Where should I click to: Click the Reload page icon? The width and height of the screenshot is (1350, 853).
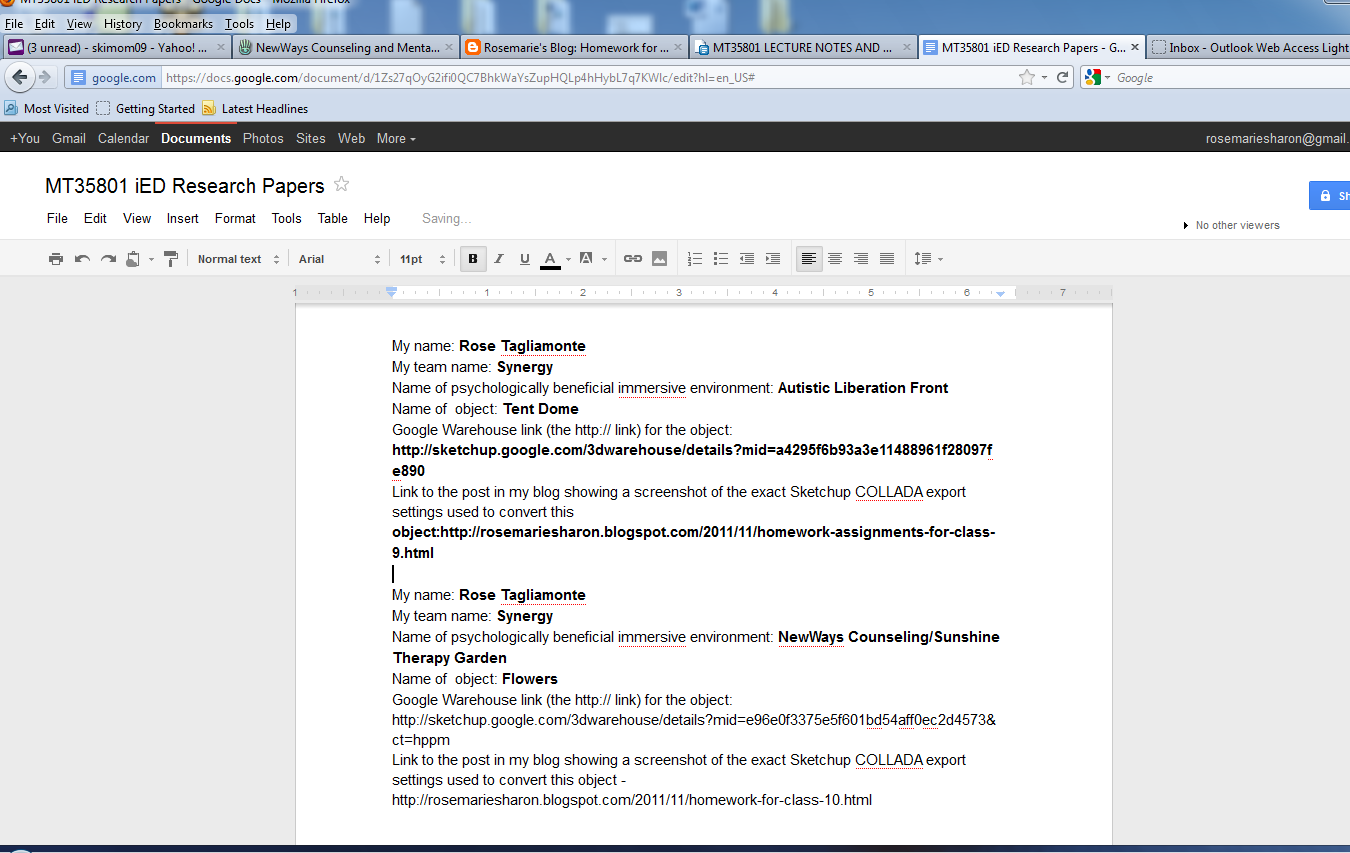coord(1063,77)
